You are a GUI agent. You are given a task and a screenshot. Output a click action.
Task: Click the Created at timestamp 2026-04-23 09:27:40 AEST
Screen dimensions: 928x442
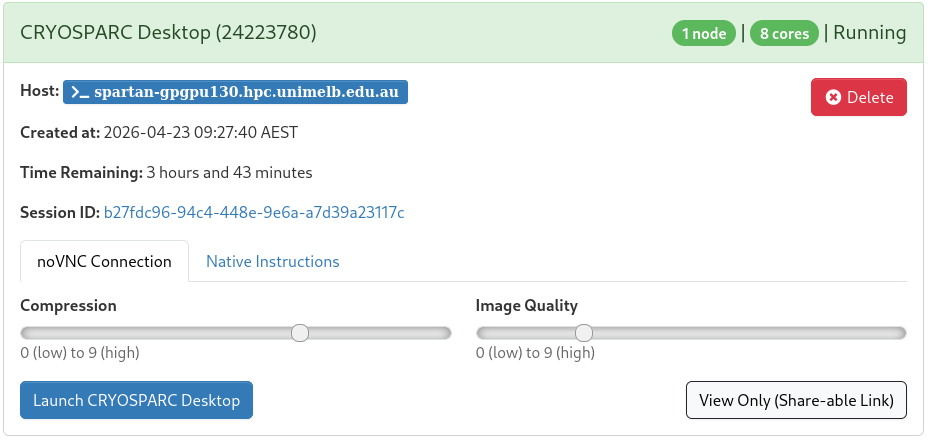pyautogui.click(x=201, y=132)
